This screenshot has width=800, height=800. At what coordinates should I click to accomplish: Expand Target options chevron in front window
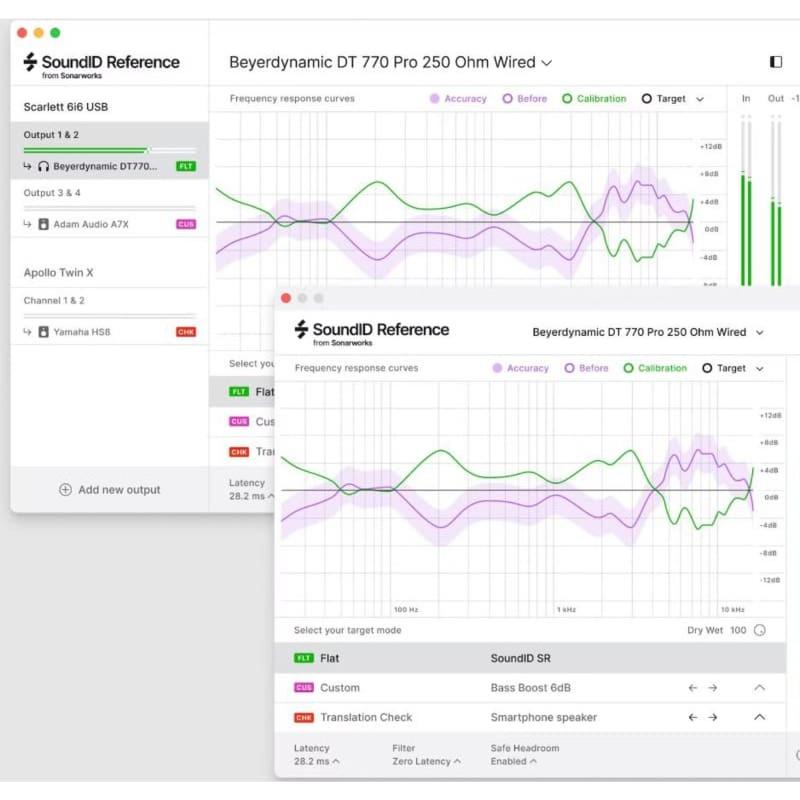coord(760,368)
